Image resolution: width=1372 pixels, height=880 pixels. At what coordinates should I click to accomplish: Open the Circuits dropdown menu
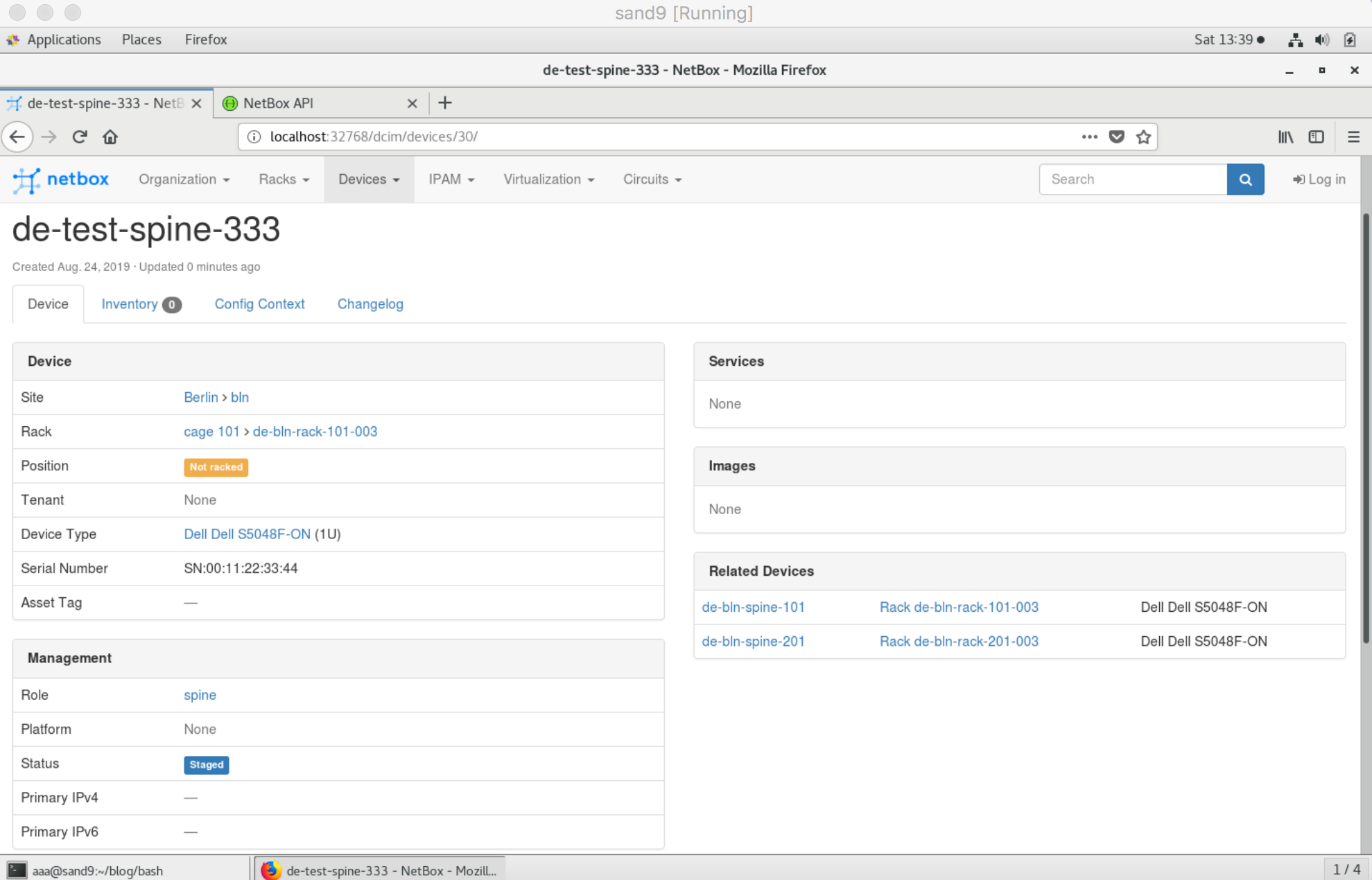[651, 179]
